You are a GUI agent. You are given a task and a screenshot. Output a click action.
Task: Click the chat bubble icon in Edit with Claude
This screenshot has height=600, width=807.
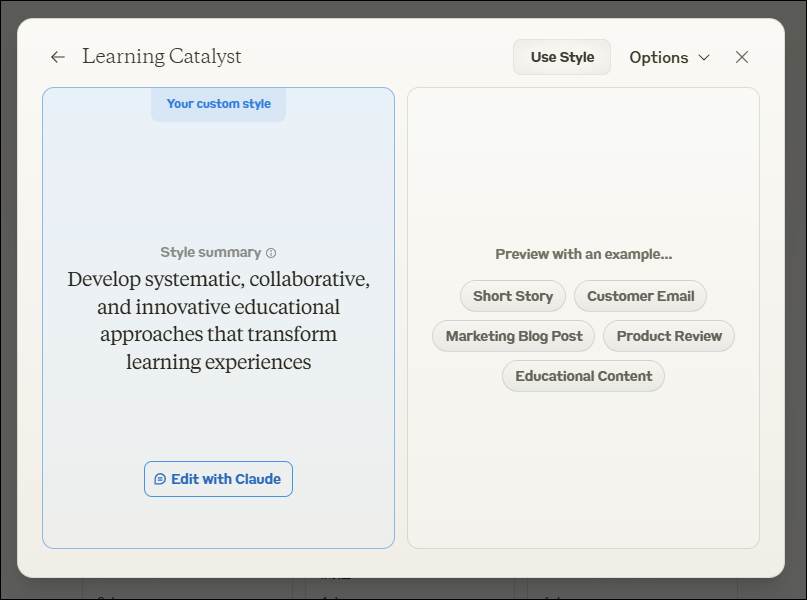coord(160,479)
